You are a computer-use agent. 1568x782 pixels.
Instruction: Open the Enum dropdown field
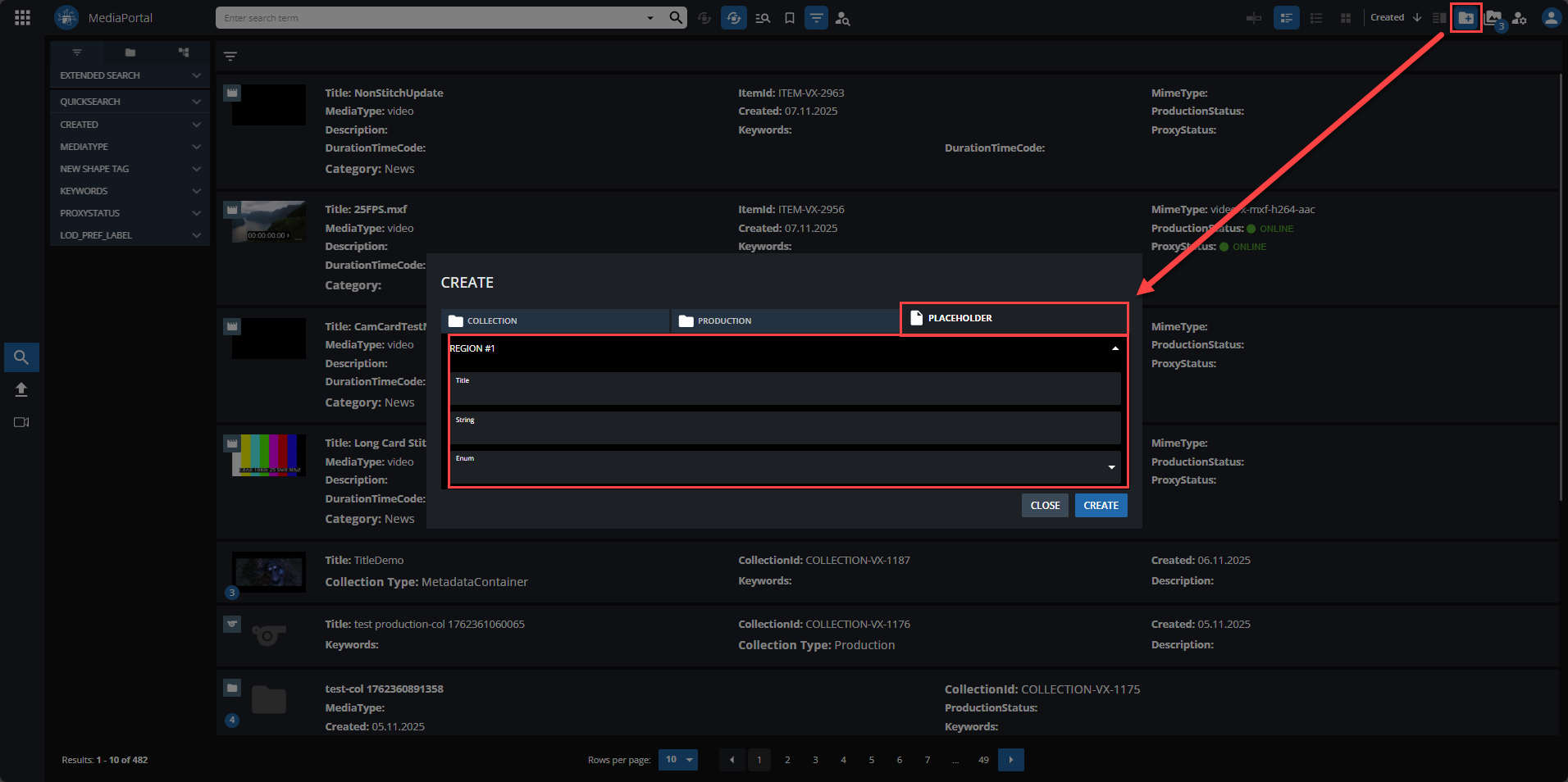(x=785, y=467)
